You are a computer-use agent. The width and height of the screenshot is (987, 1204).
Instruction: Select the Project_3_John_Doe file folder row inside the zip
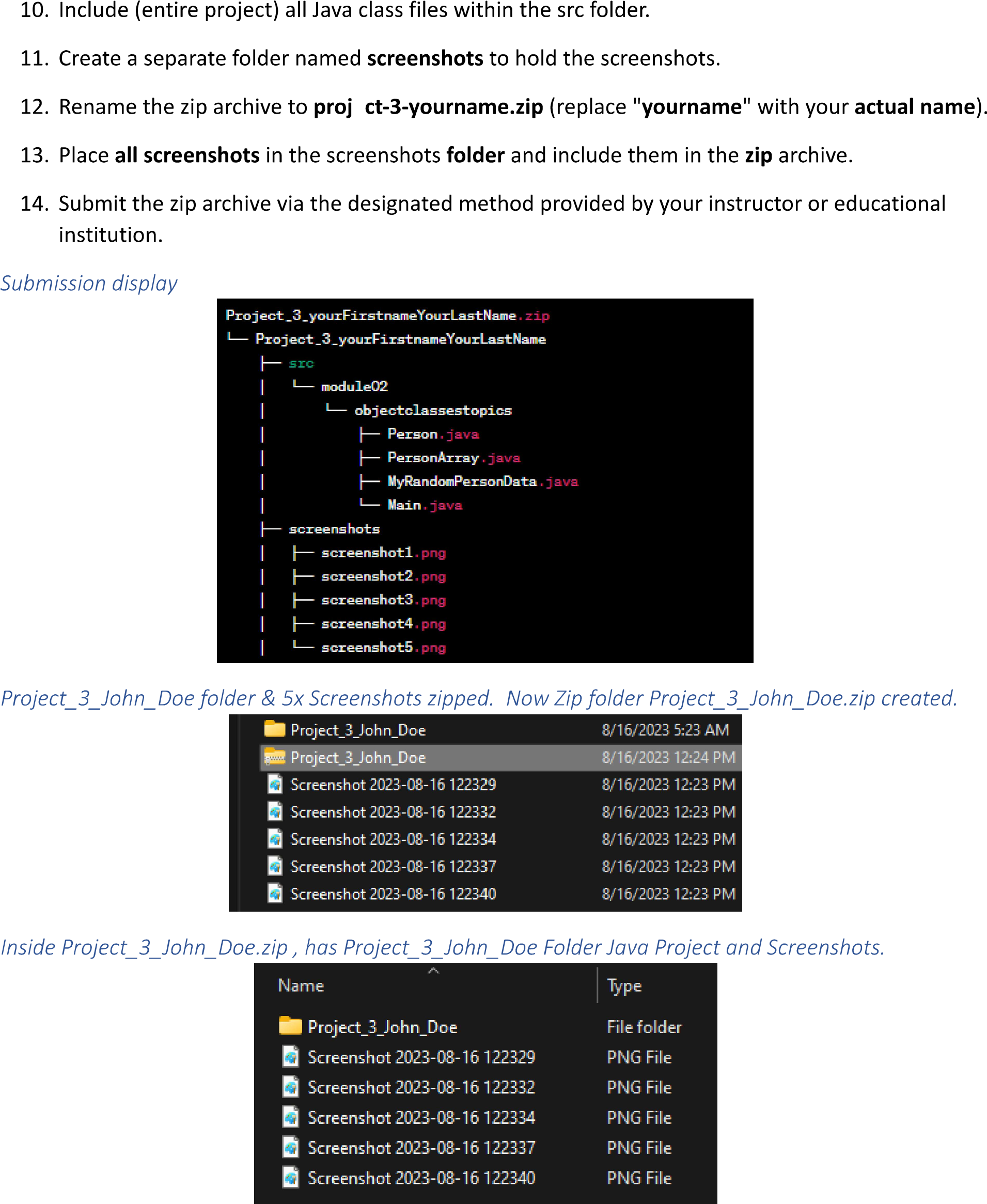pyautogui.click(x=383, y=1026)
